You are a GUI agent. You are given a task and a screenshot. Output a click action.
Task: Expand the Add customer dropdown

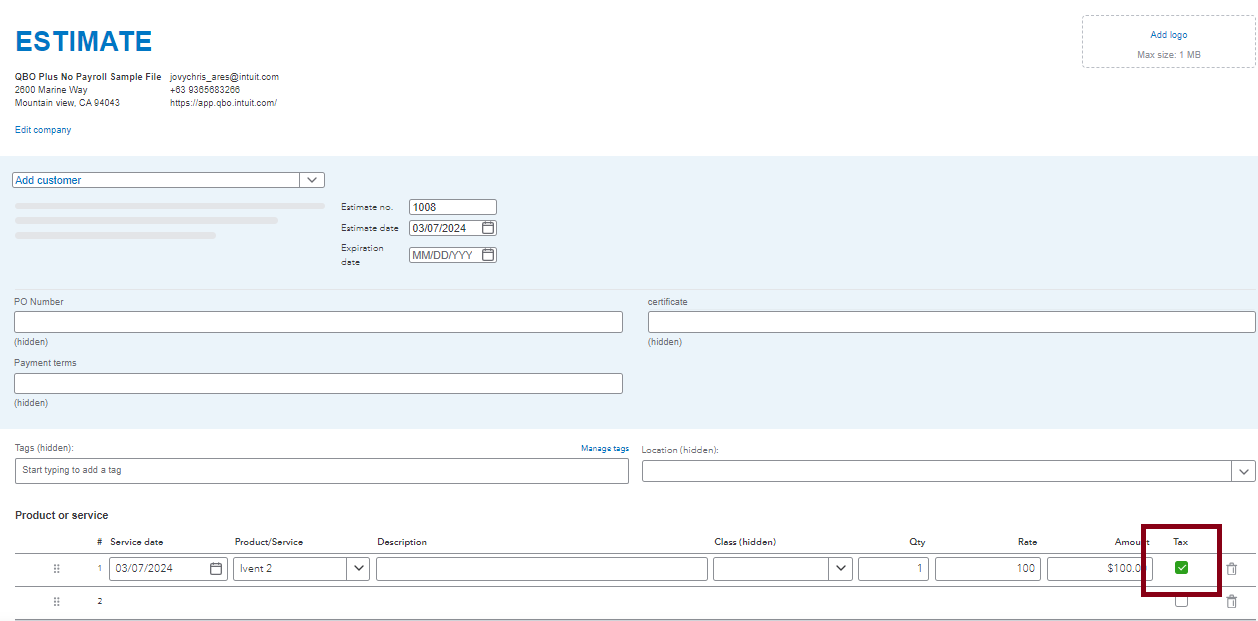tap(312, 180)
